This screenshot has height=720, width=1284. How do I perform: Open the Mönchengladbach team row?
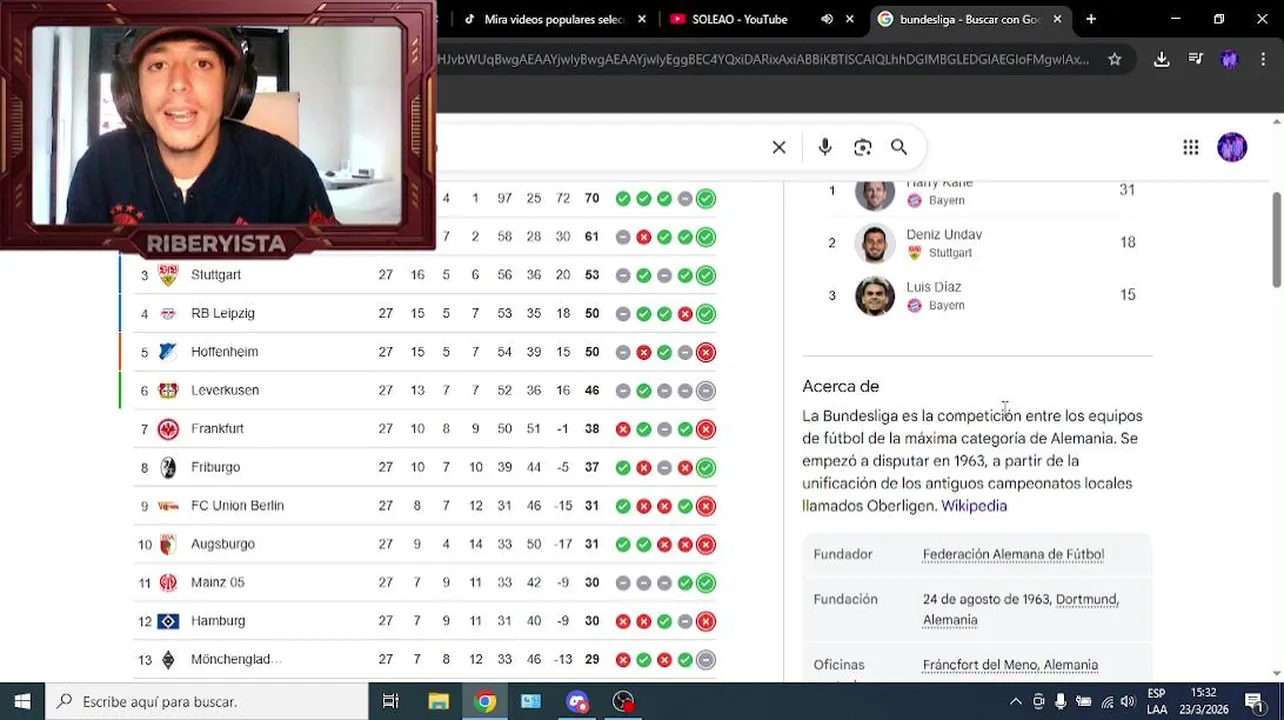pos(426,660)
